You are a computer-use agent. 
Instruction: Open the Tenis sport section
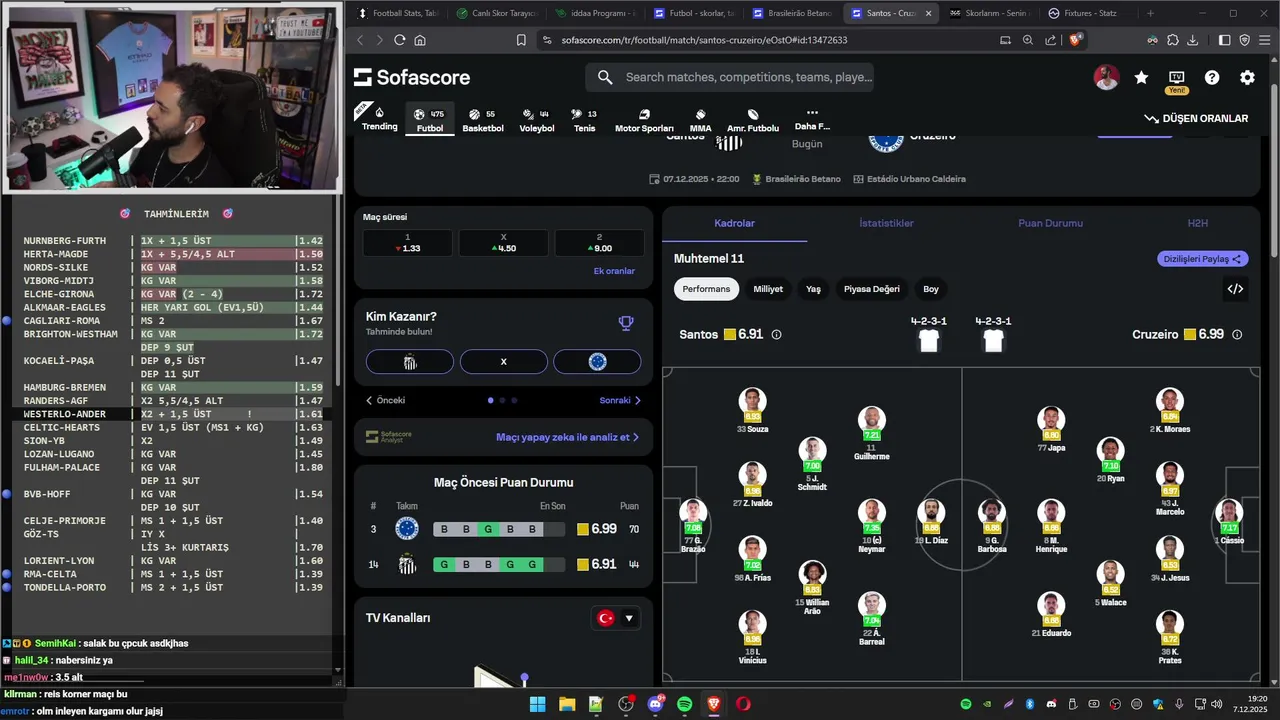click(x=584, y=120)
